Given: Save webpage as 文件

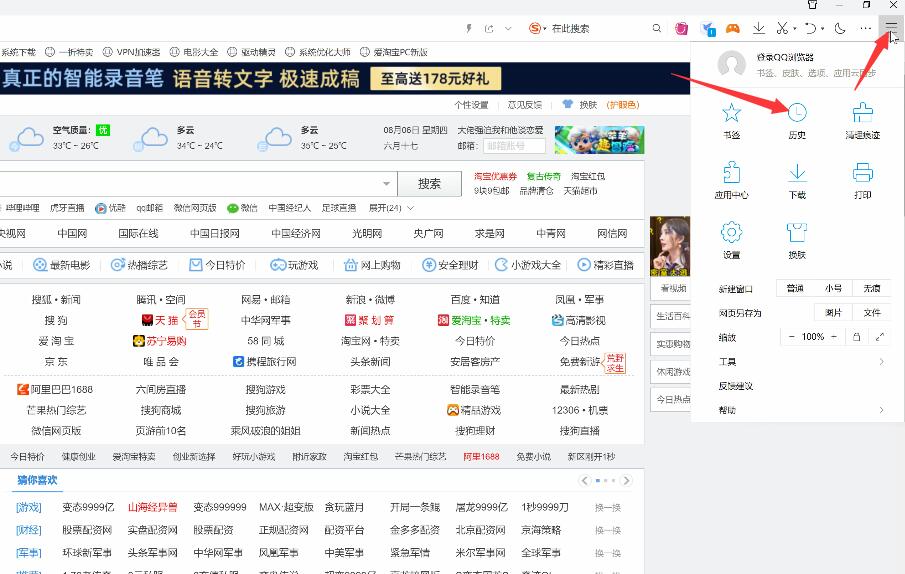Looking at the screenshot, I should [x=872, y=313].
